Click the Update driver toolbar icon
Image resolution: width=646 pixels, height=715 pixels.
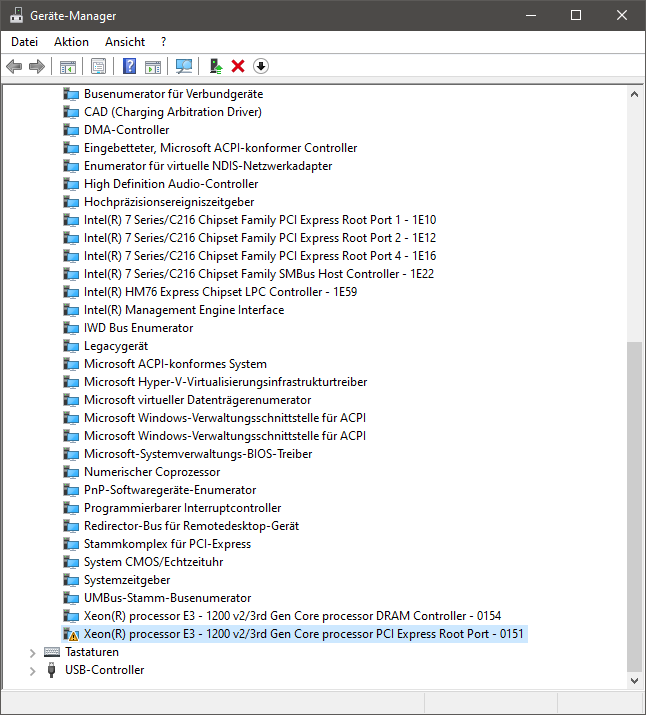[216, 67]
